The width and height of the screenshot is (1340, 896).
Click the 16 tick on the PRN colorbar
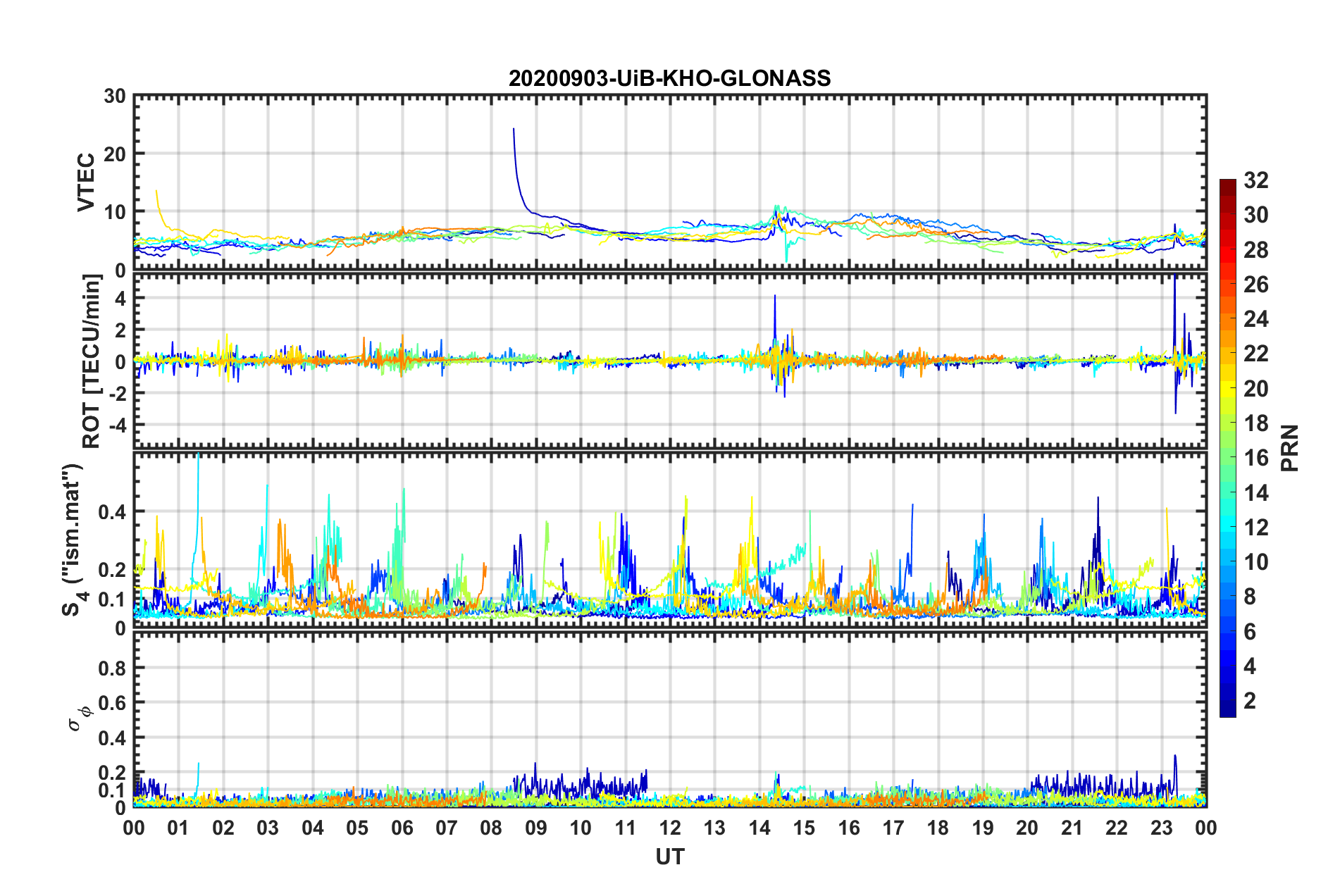1255,458
